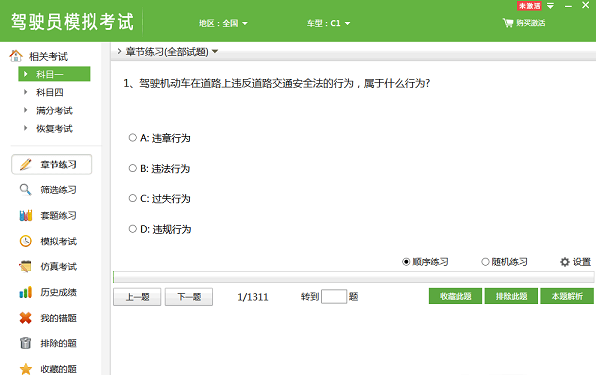Viewport: 596px width, 375px height.
Task: Expand the 科目四 tree item
Action: click(x=25, y=92)
